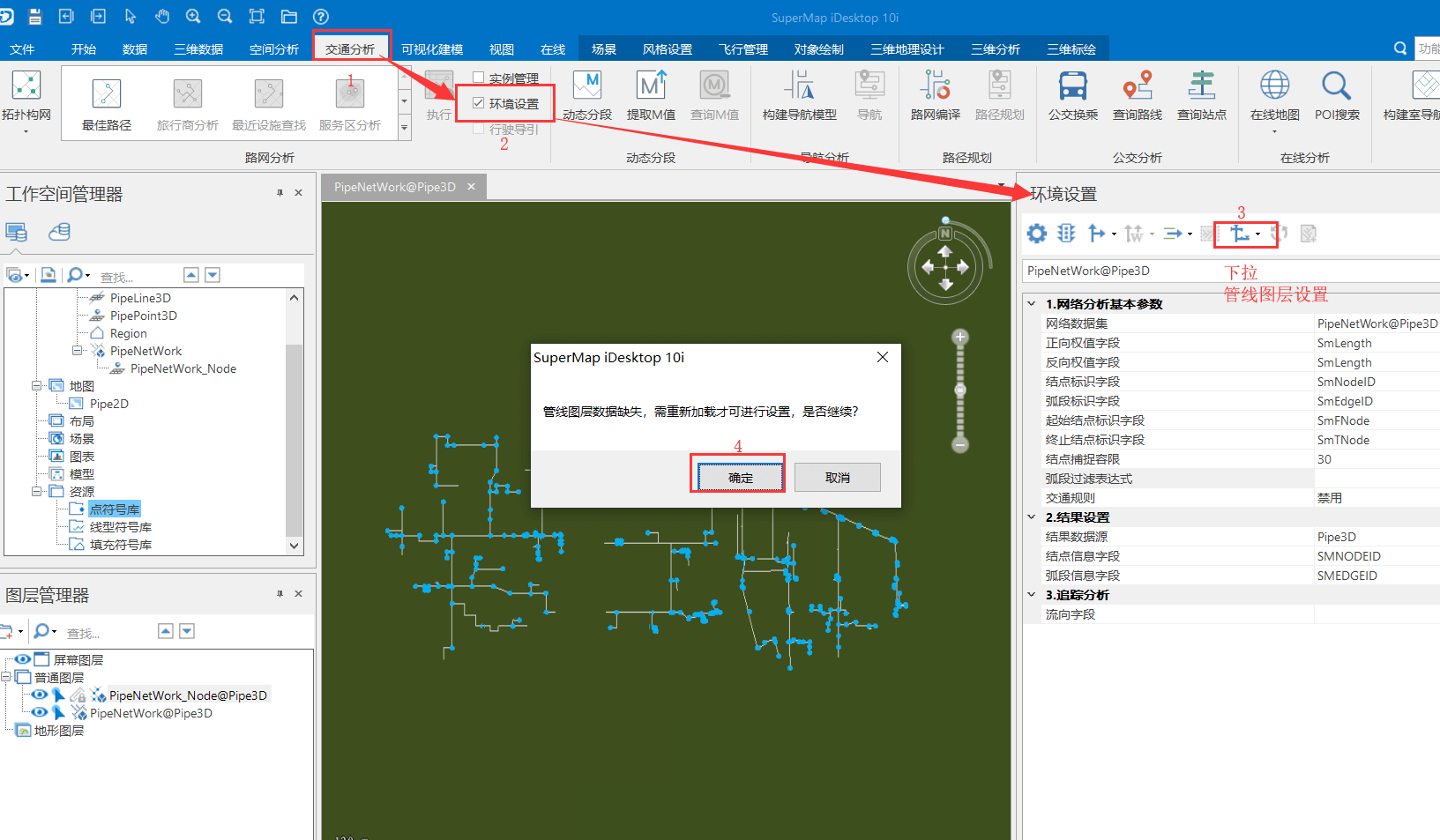This screenshot has height=840, width=1440.
Task: Collapse the 资源 tree node
Action: point(36,492)
